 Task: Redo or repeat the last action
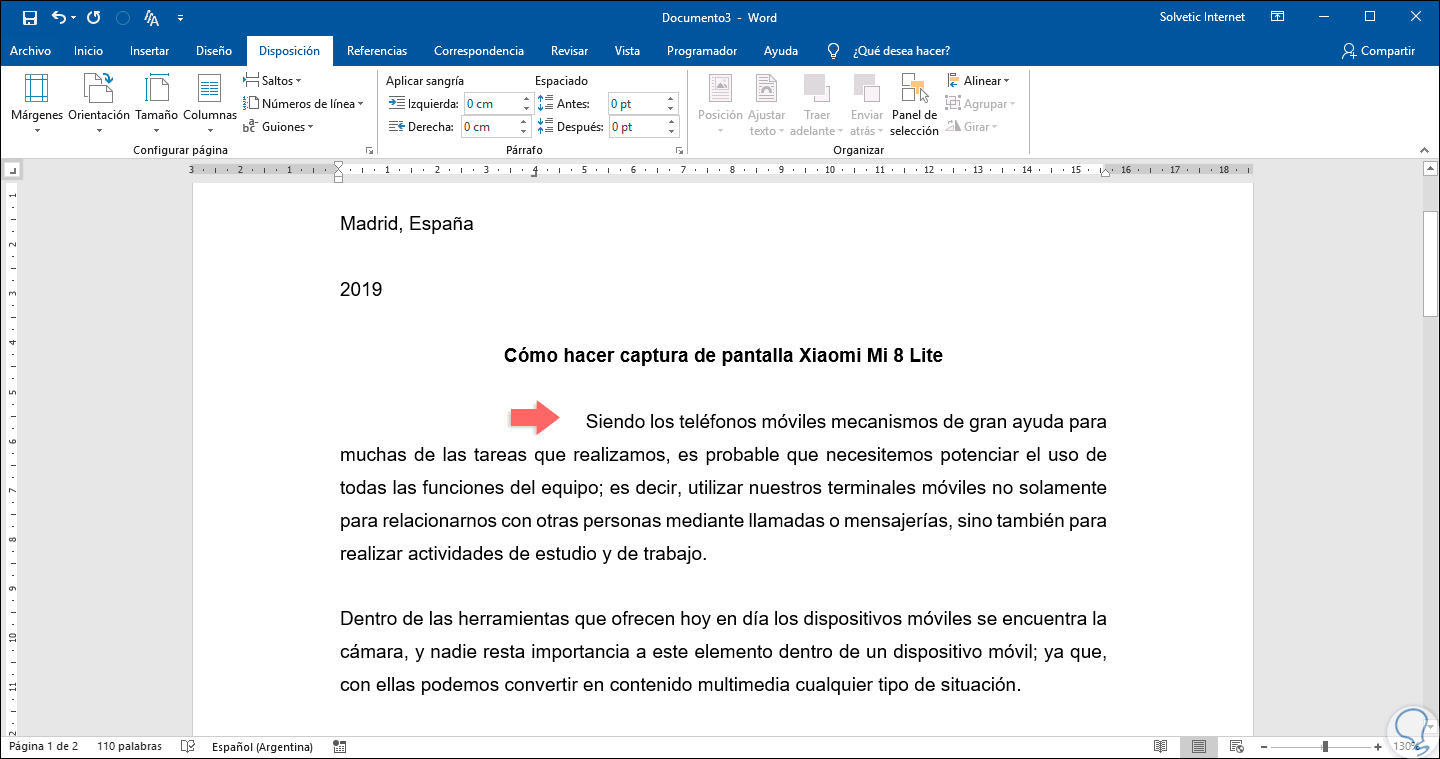tap(94, 18)
